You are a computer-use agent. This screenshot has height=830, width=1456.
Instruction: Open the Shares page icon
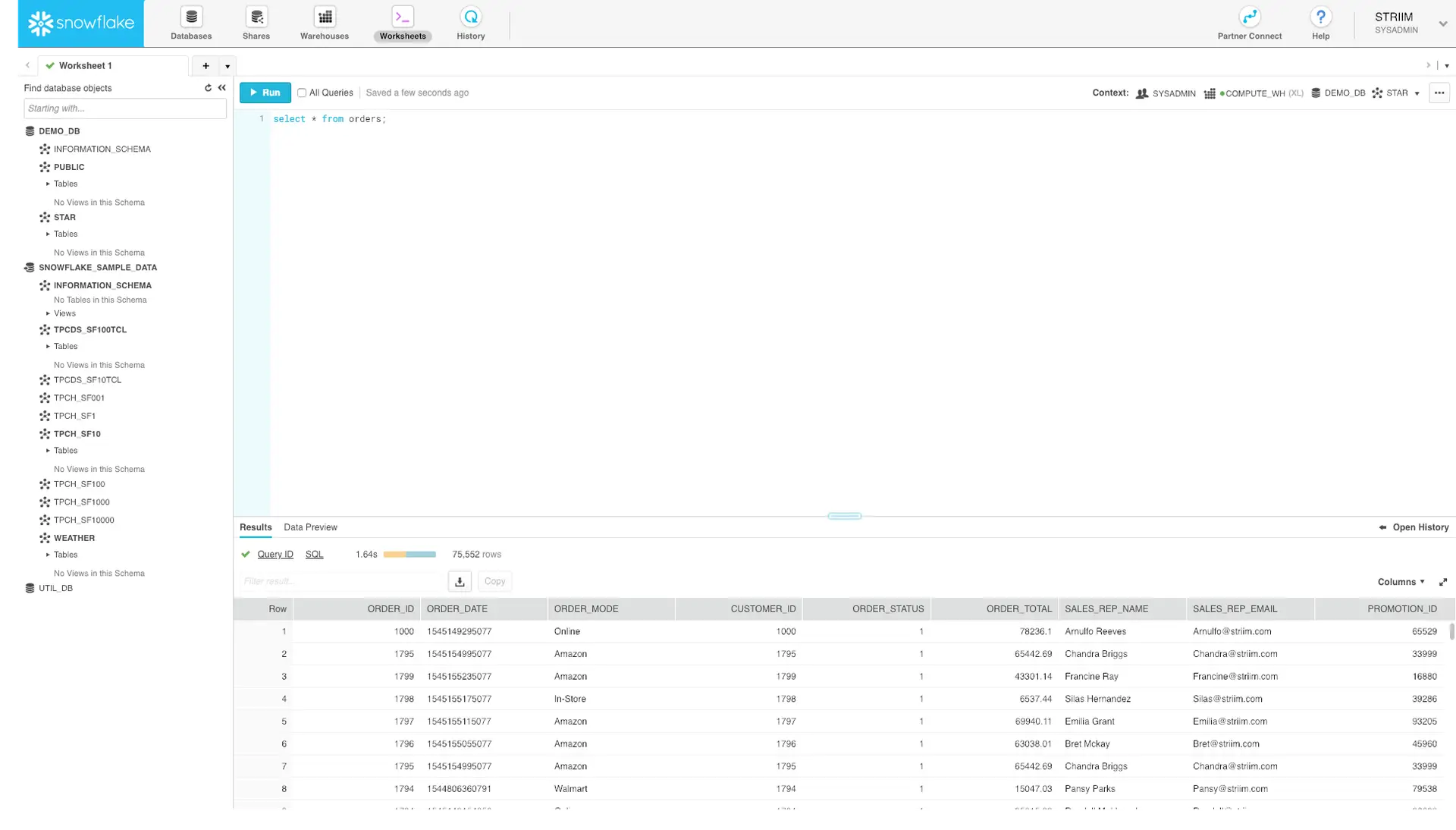pos(256,17)
